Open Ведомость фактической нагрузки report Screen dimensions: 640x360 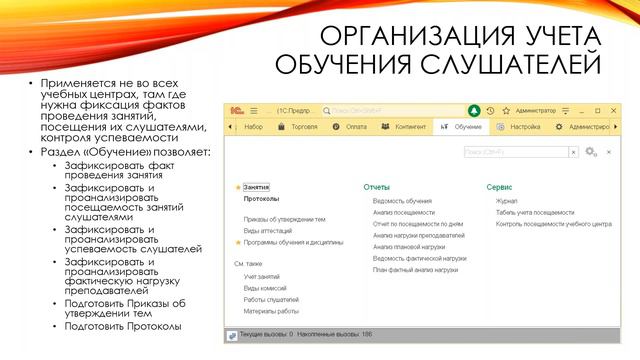pyautogui.click(x=420, y=258)
